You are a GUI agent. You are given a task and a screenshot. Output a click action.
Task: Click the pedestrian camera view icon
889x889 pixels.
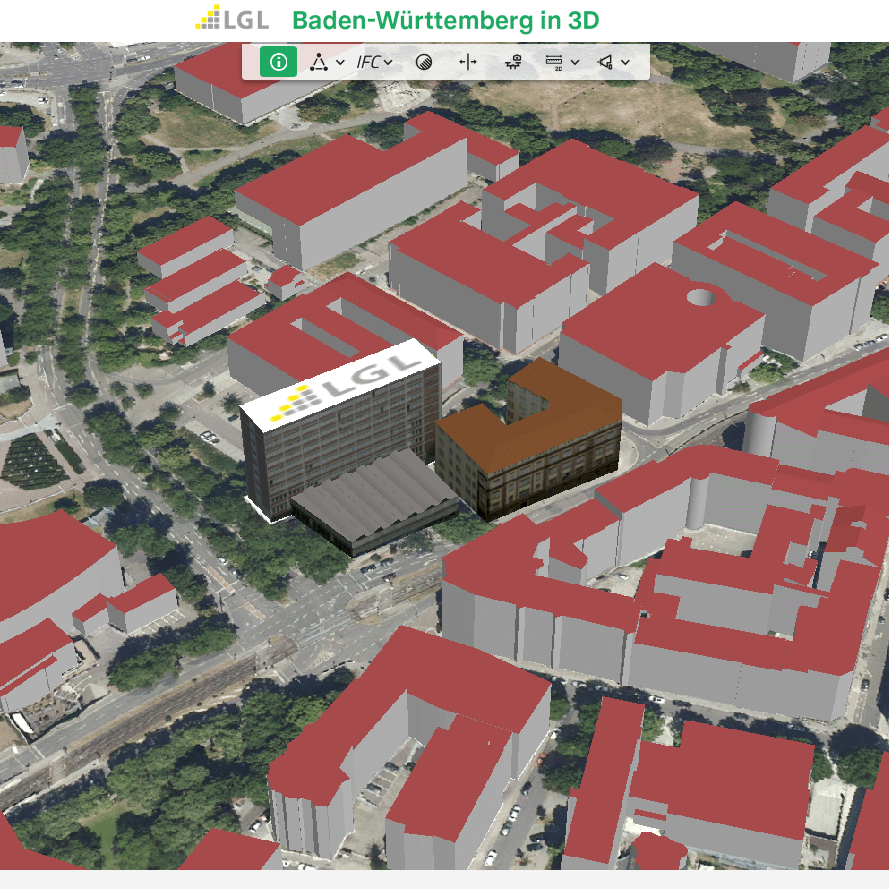pyautogui.click(x=512, y=62)
